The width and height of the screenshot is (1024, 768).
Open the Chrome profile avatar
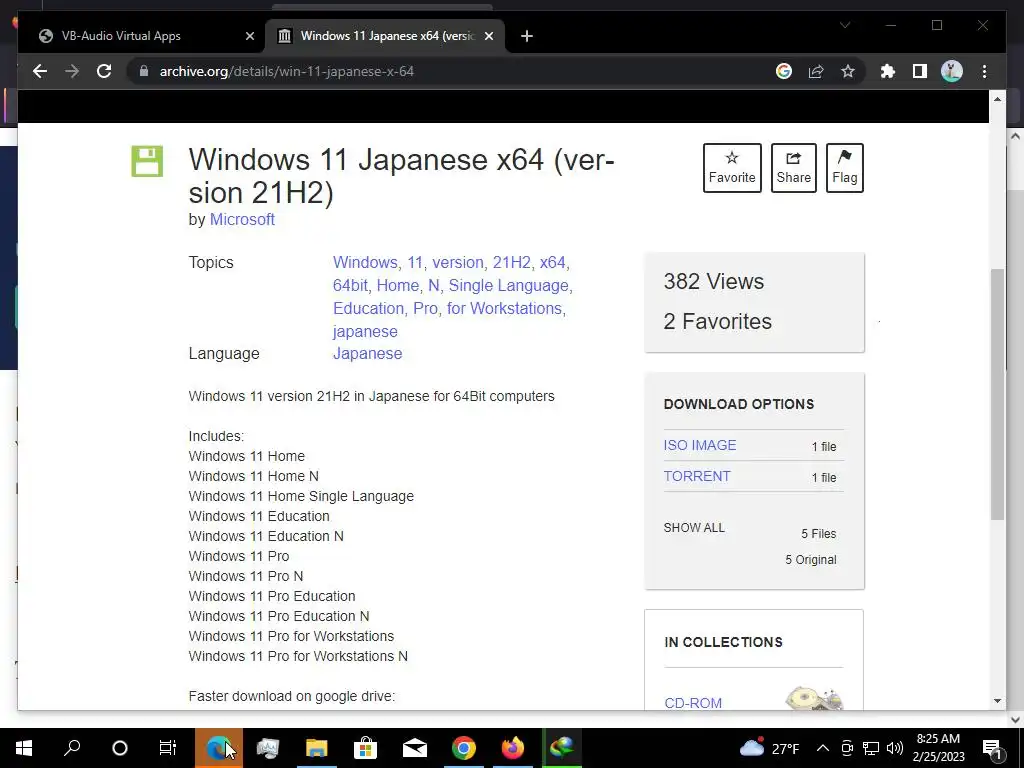coord(952,71)
